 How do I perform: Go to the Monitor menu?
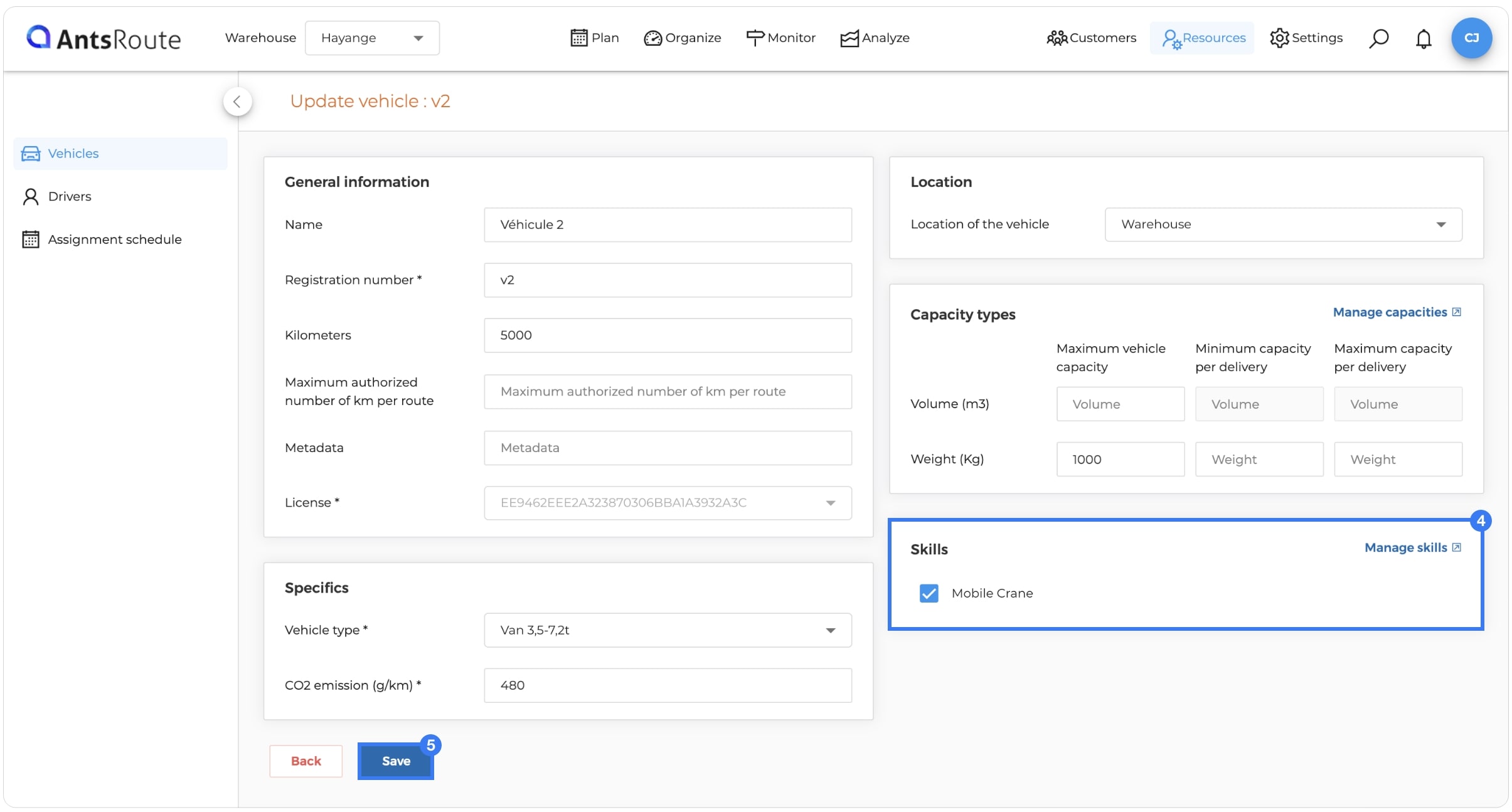[x=781, y=38]
